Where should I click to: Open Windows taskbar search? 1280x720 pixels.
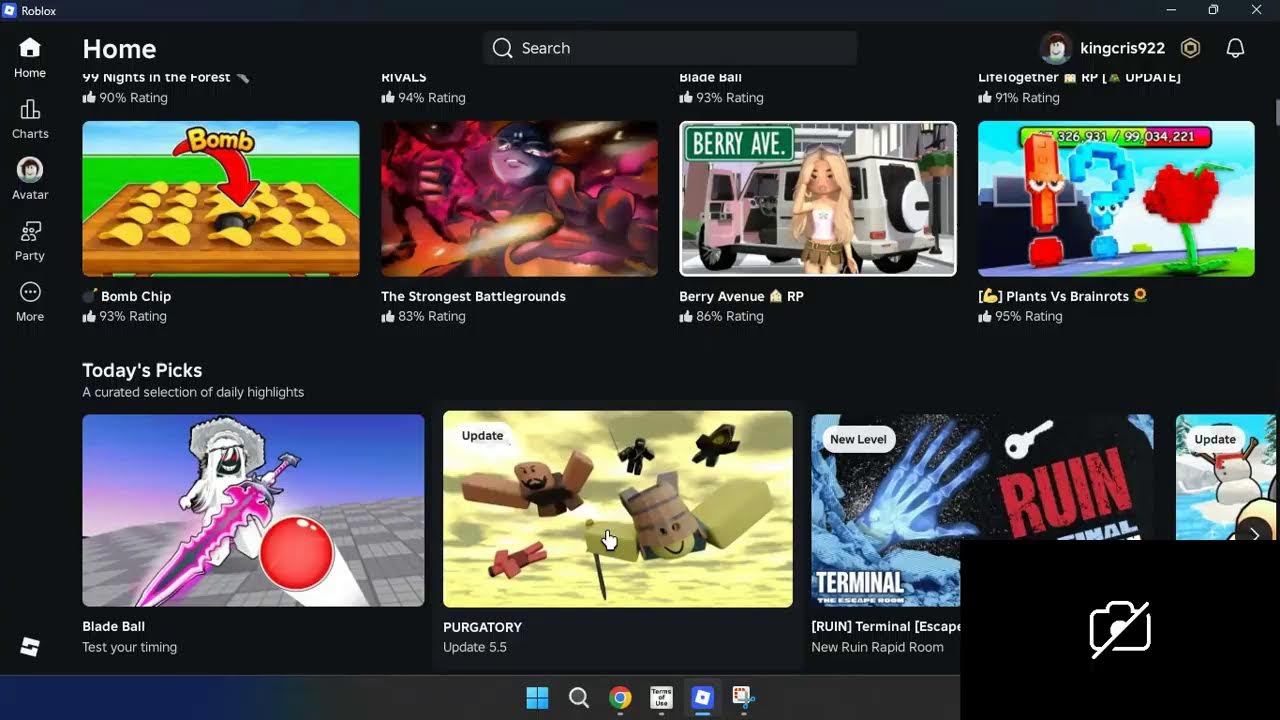[578, 697]
